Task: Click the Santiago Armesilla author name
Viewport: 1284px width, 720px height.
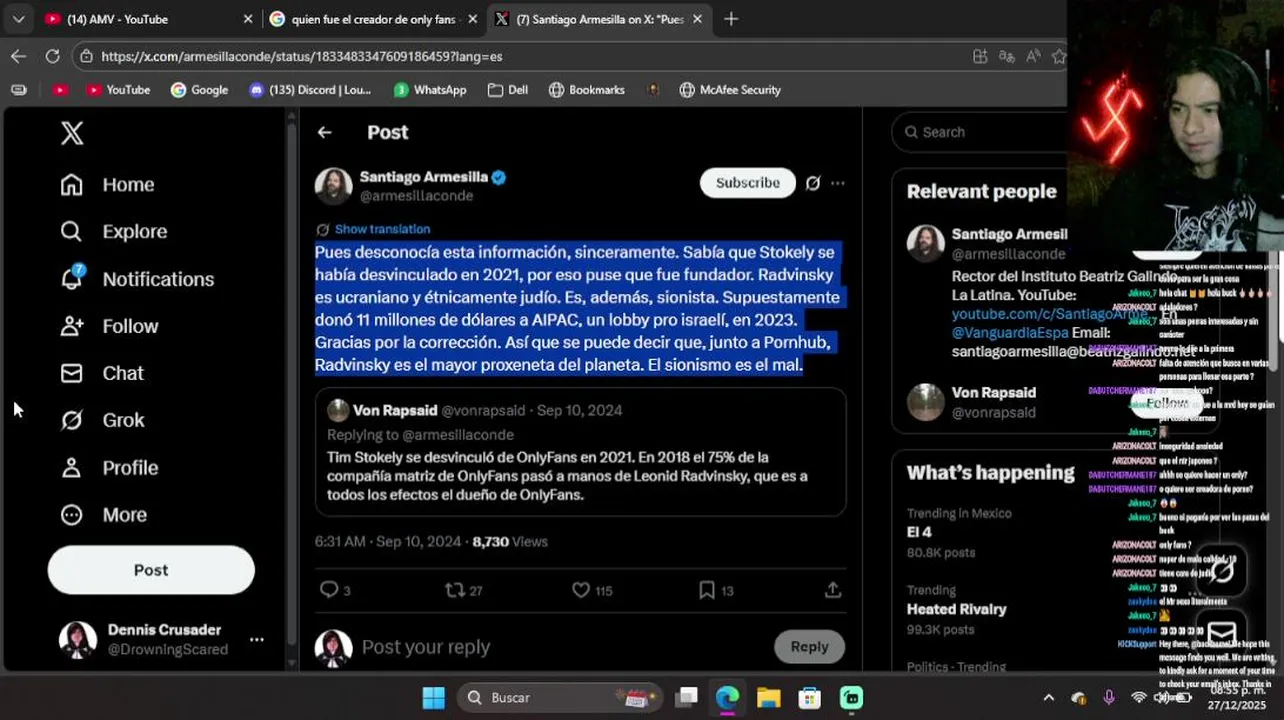Action: click(424, 177)
